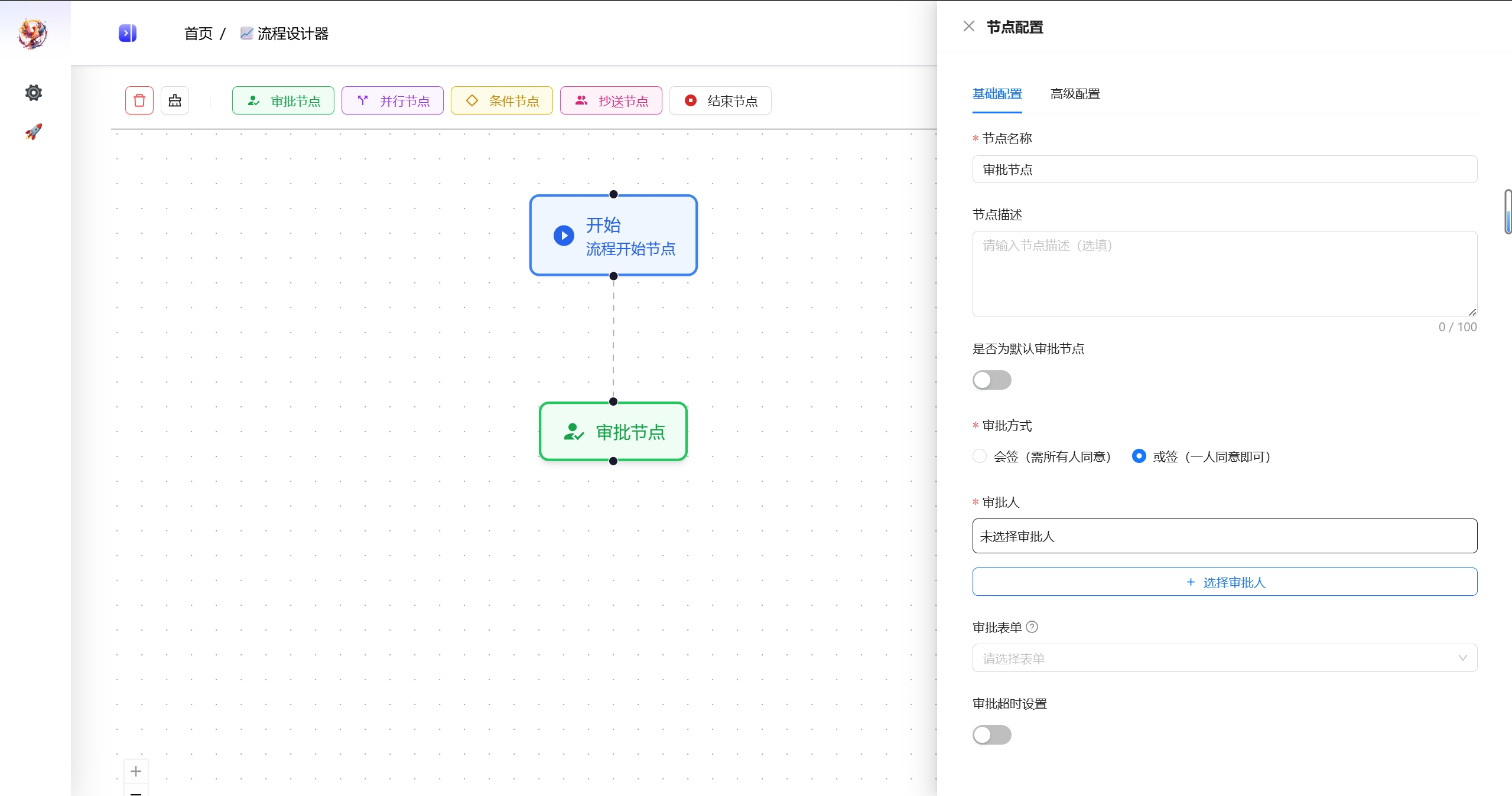Switch to the 高级配置 tab

pos(1074,93)
